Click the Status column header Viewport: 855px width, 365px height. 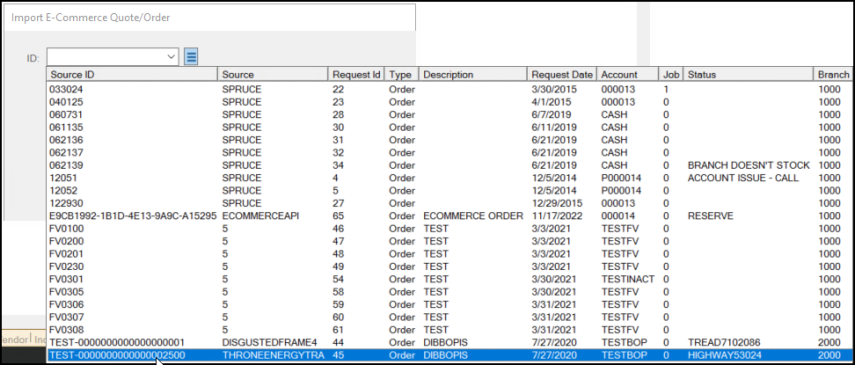pyautogui.click(x=748, y=75)
